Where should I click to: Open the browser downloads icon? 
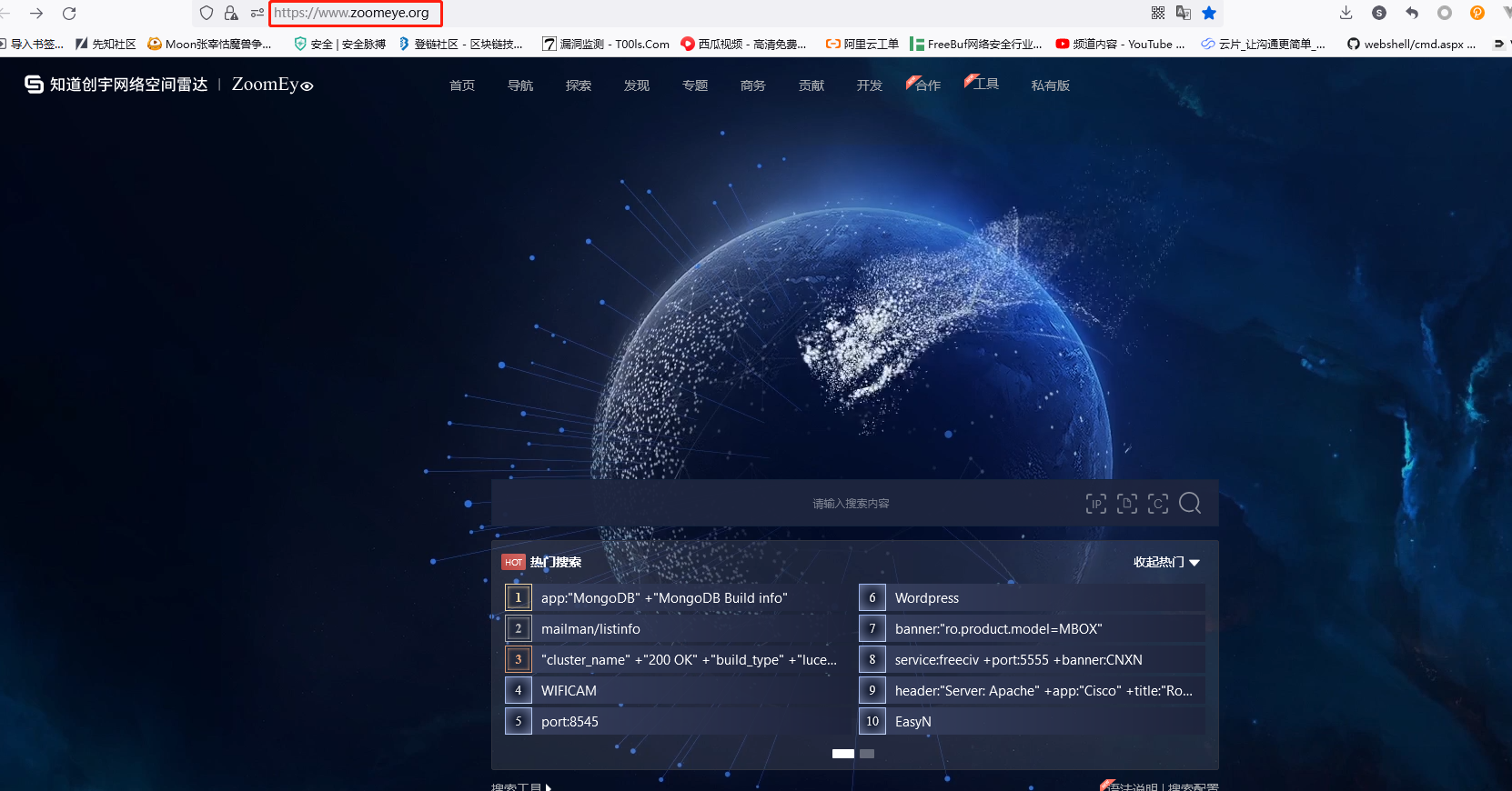coord(1346,13)
